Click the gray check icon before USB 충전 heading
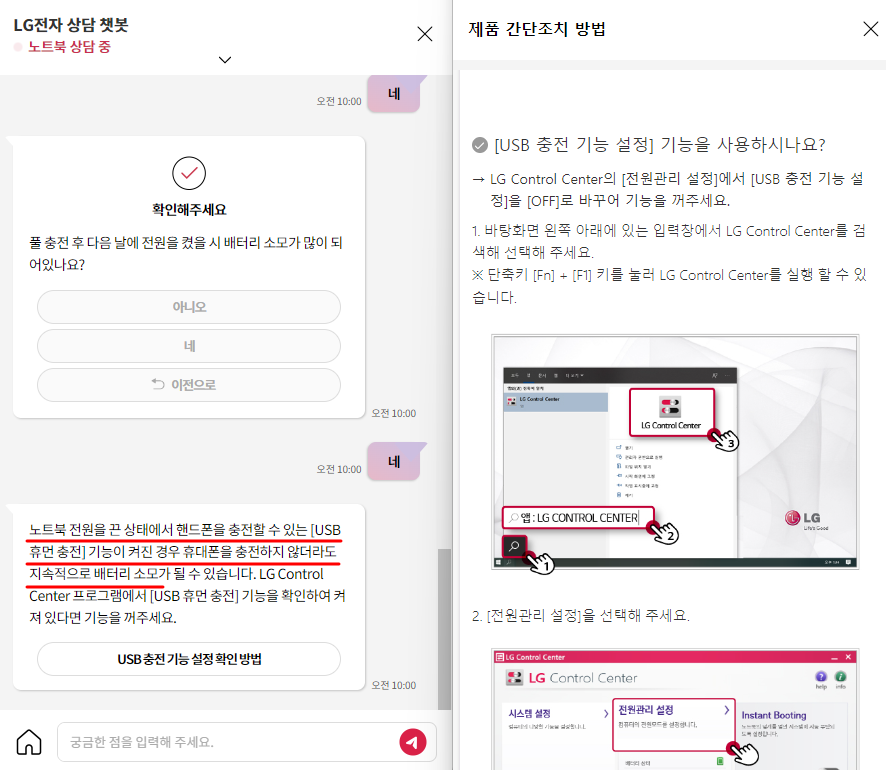The height and width of the screenshot is (770, 886). [480, 145]
